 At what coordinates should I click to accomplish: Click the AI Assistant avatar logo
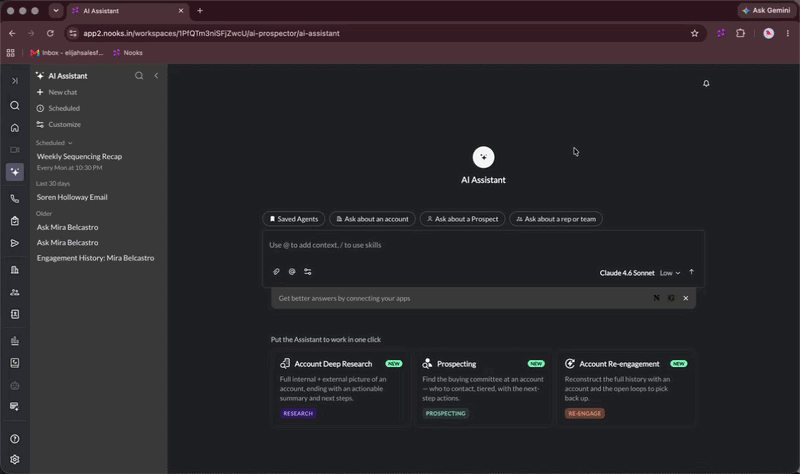coord(483,157)
